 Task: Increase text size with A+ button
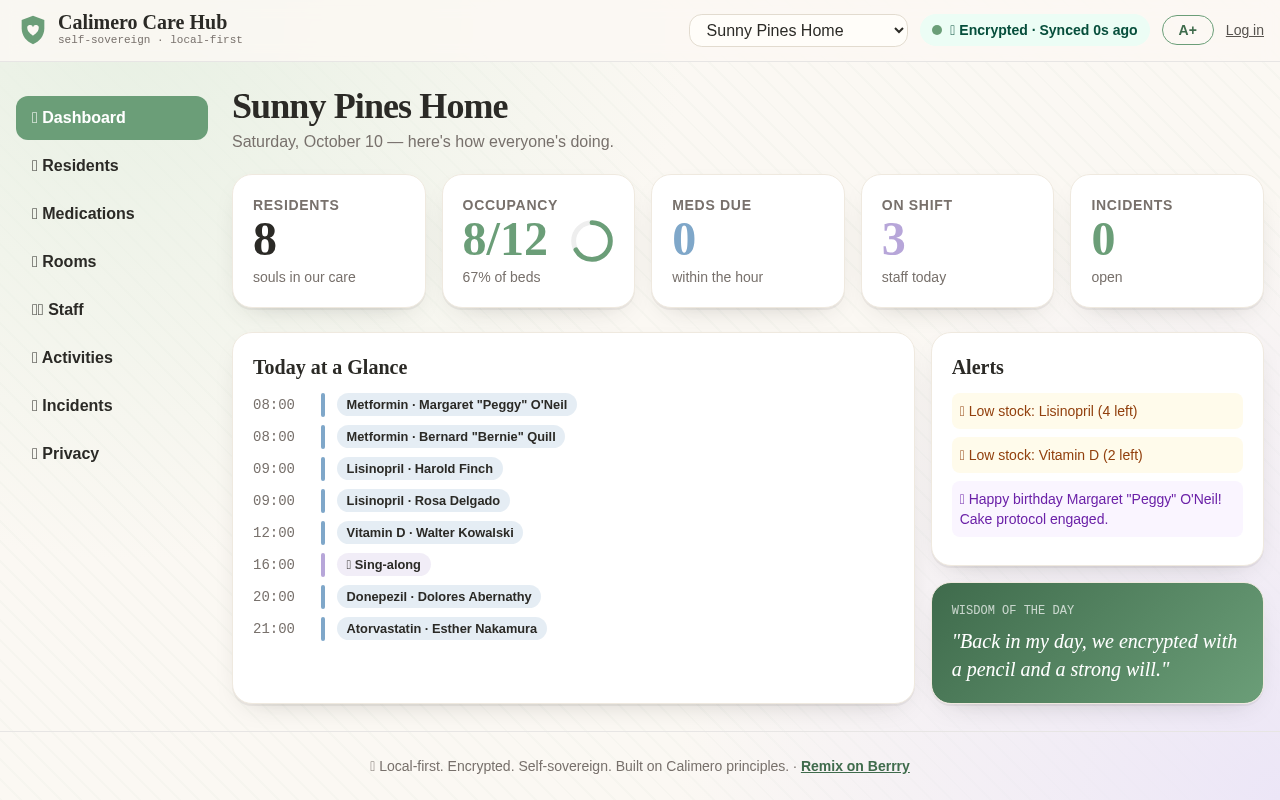click(1187, 30)
